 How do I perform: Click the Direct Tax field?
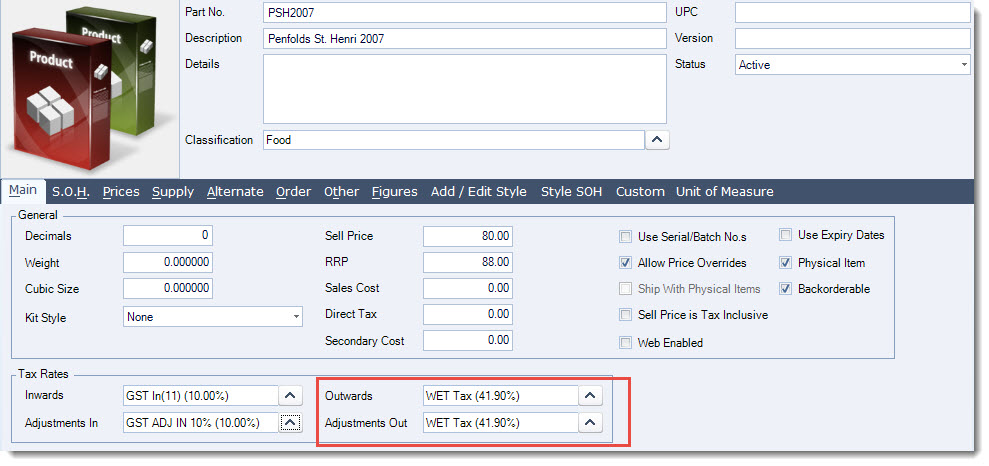pos(468,314)
